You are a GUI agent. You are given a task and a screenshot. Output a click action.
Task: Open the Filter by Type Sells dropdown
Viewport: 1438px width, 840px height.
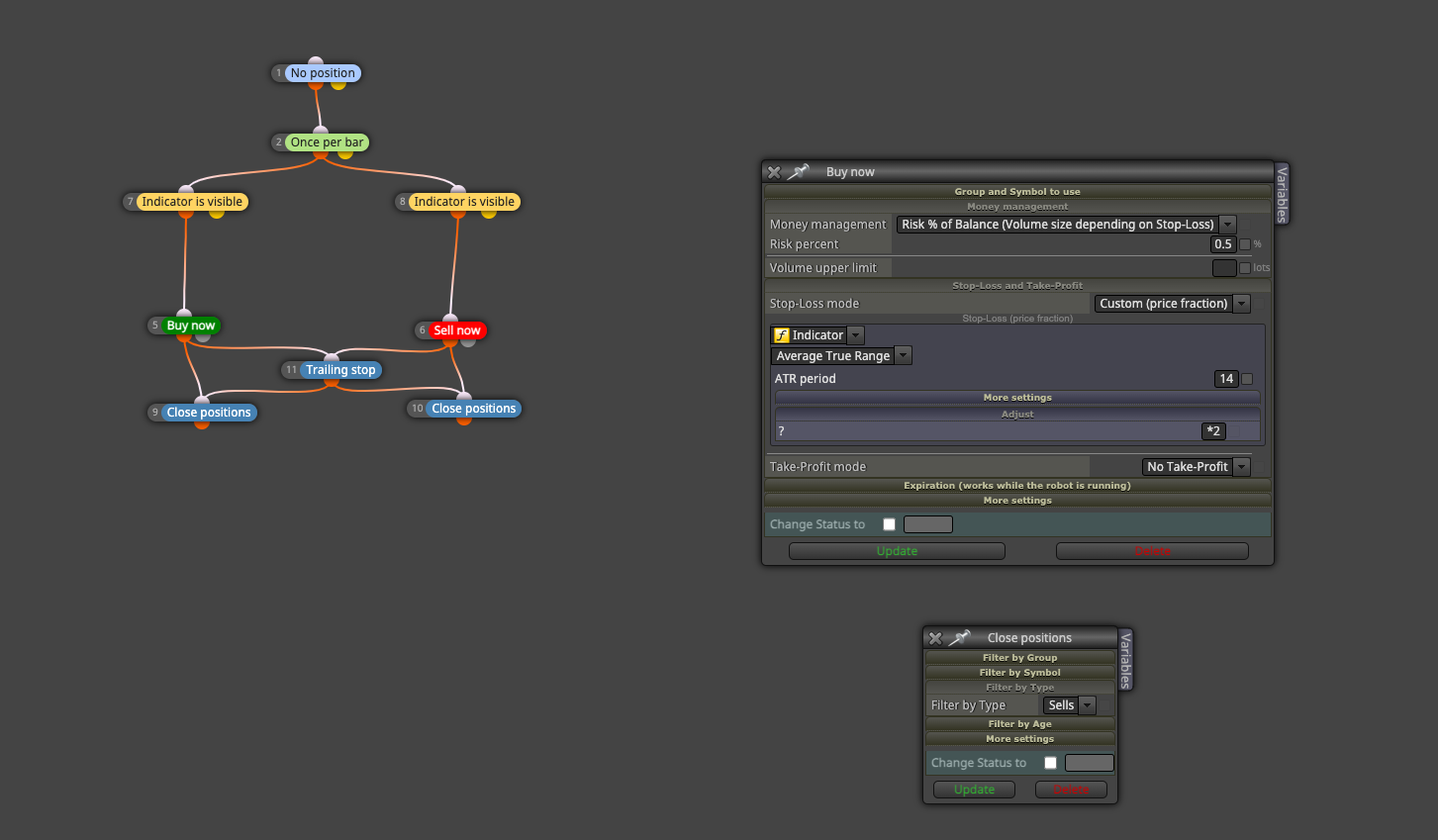click(x=1069, y=705)
